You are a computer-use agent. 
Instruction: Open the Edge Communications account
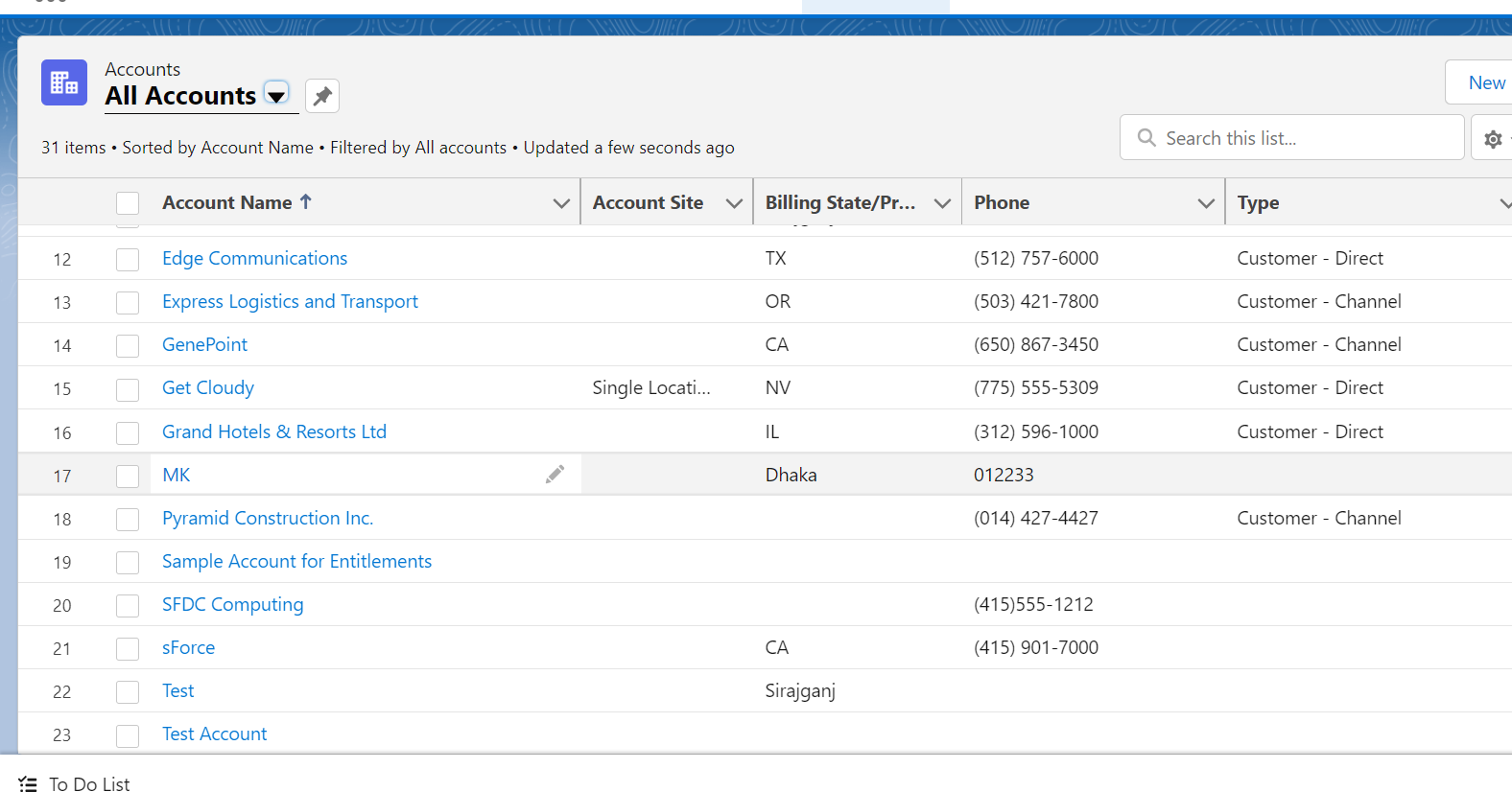pos(254,258)
